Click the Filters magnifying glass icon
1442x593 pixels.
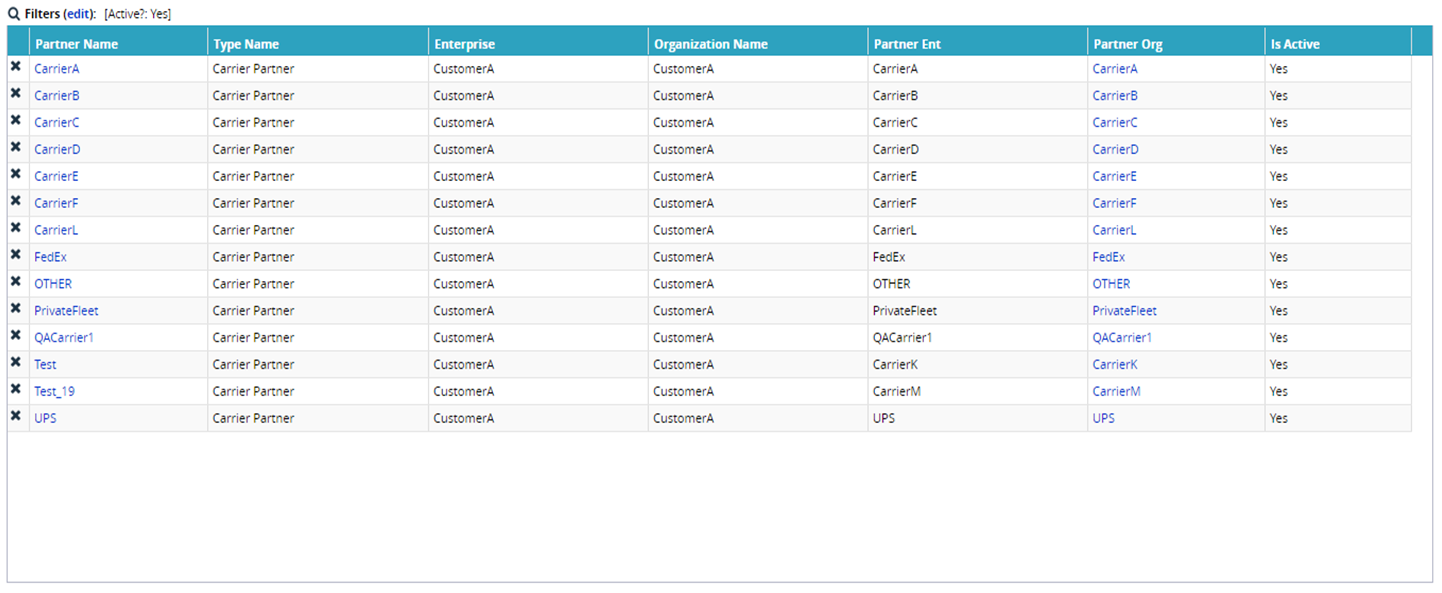pos(14,14)
